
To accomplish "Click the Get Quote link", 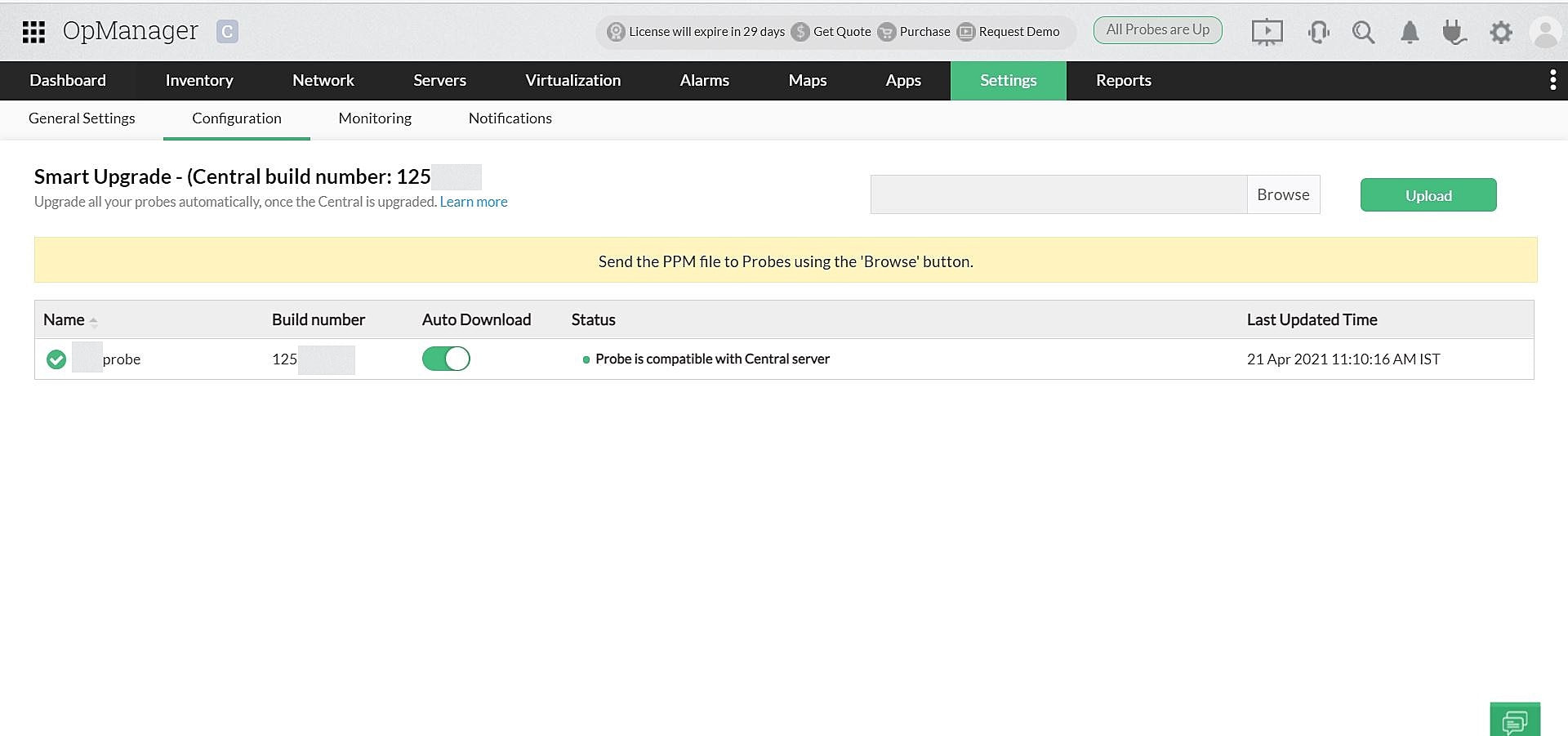I will [842, 32].
